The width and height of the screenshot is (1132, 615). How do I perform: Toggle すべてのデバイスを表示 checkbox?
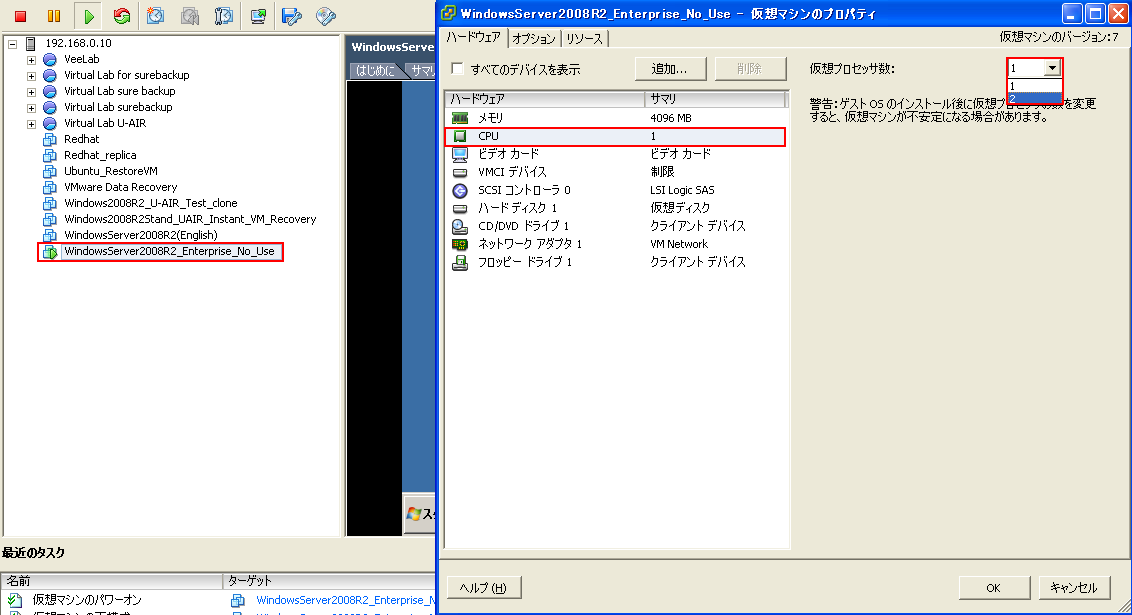pyautogui.click(x=457, y=69)
